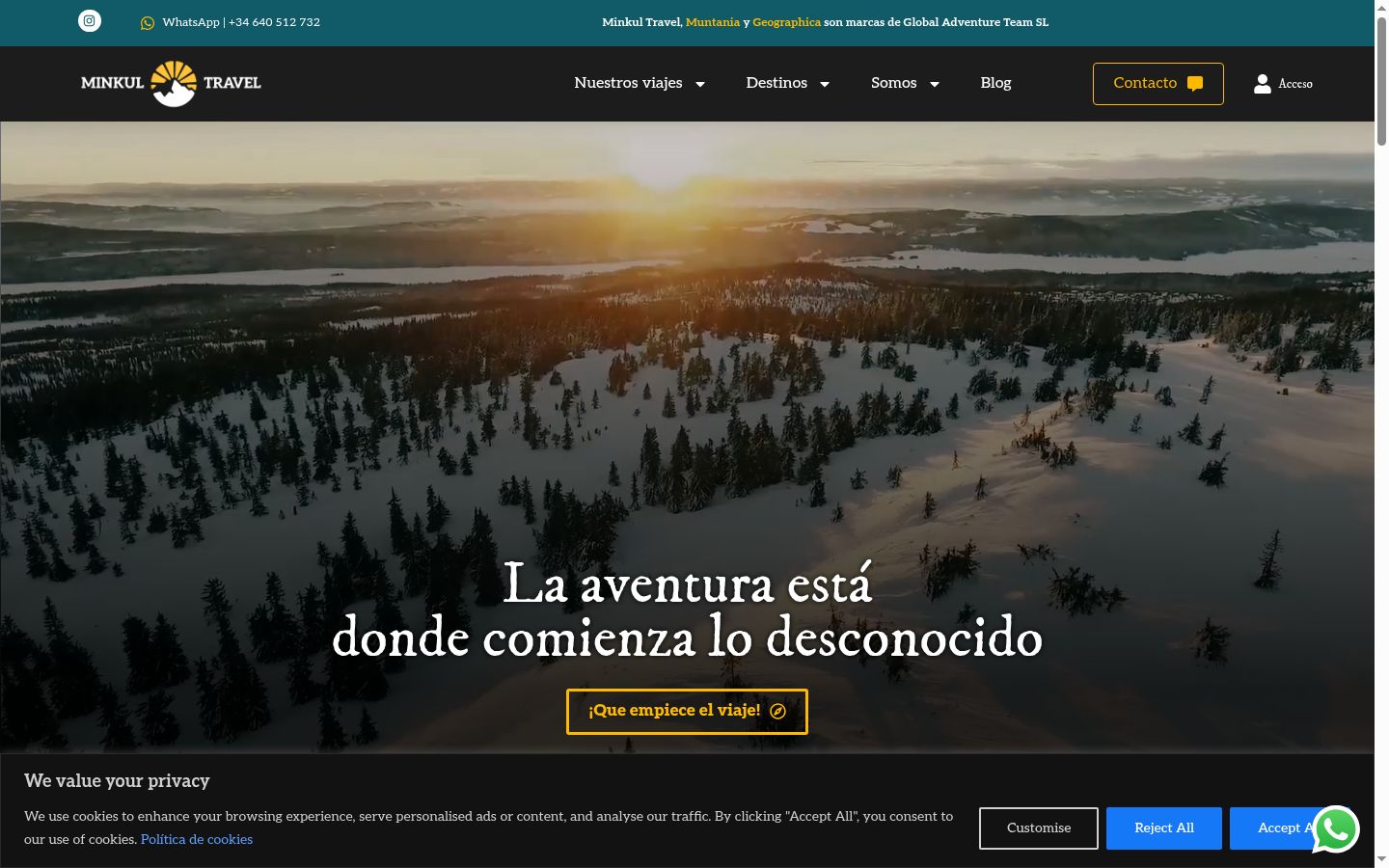Click the WhatsApp +34 640 512 732 number
The width and height of the screenshot is (1389, 868).
241,22
